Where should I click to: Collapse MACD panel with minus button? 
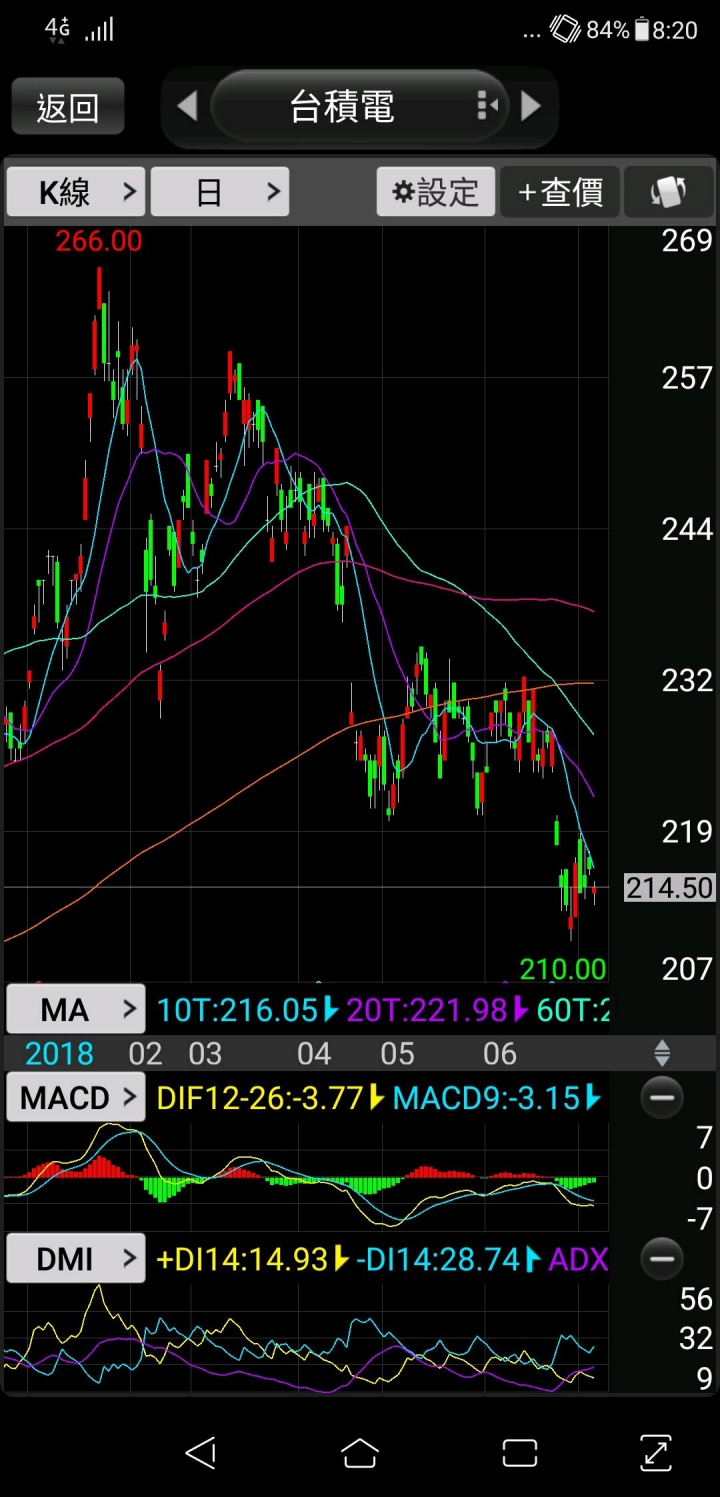click(x=662, y=1098)
